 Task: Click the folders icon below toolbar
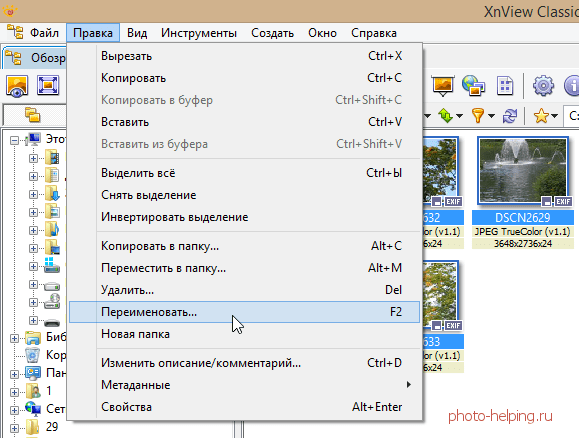[32, 114]
